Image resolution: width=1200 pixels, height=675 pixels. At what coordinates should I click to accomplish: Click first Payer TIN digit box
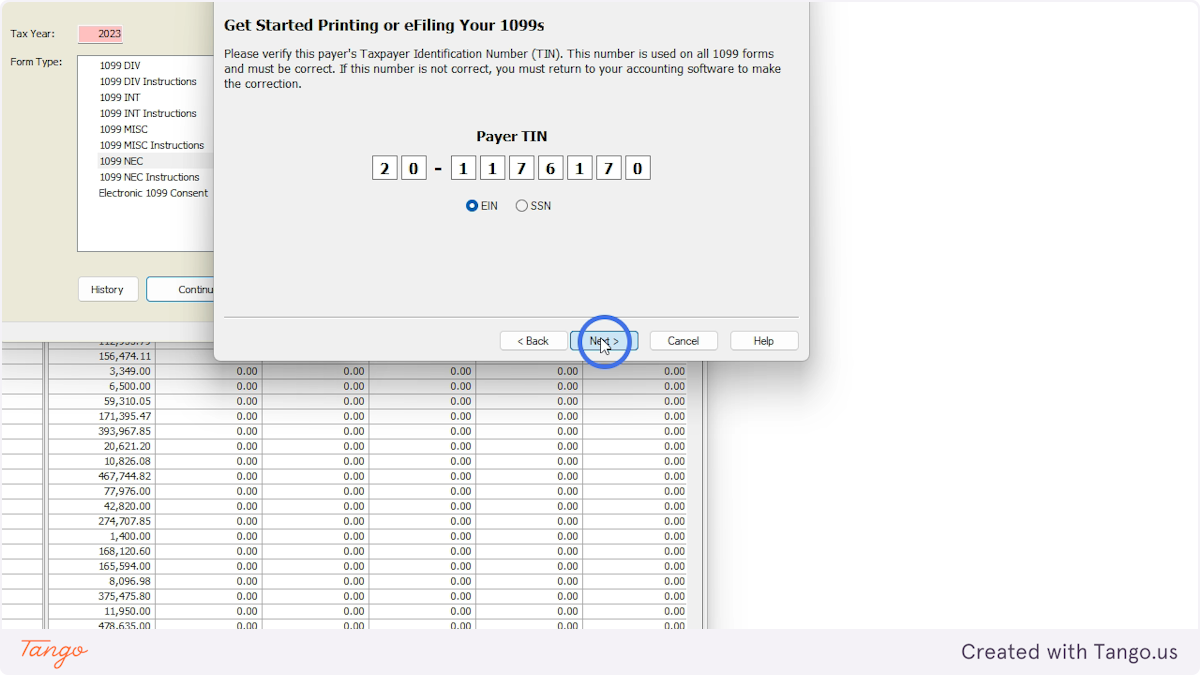tap(385, 168)
